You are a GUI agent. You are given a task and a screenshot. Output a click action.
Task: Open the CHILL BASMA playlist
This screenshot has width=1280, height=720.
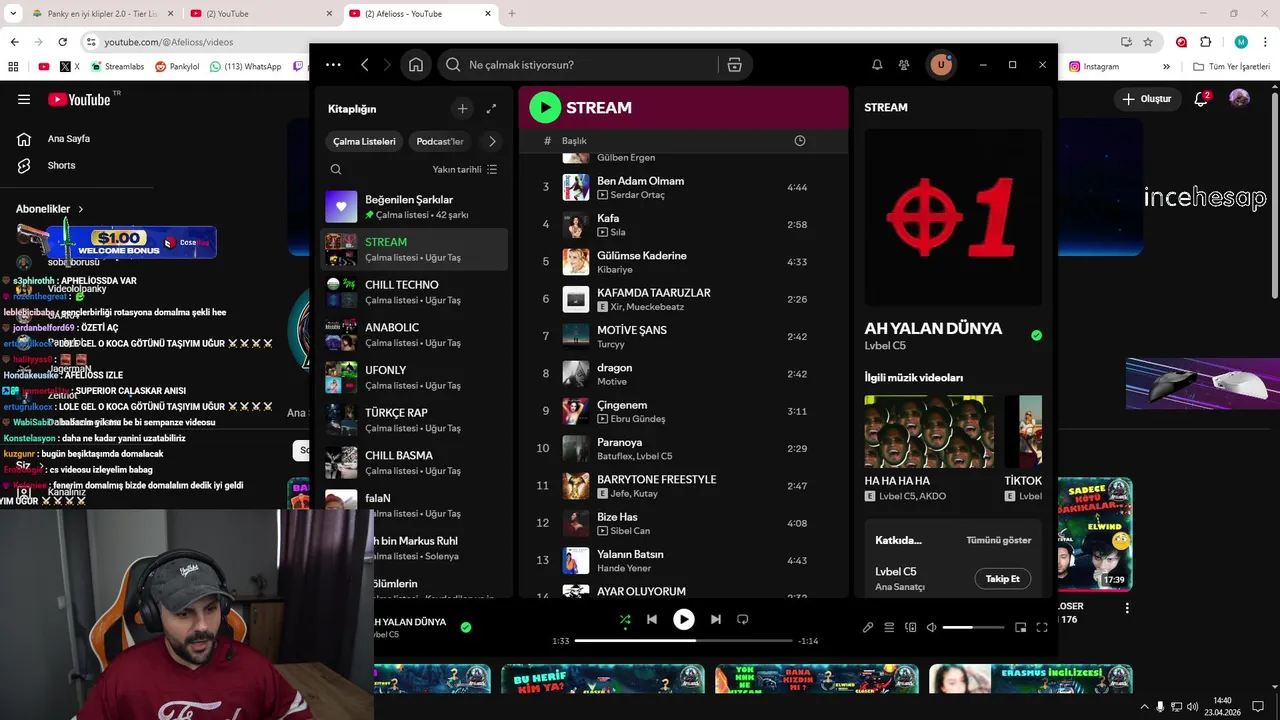[414, 463]
